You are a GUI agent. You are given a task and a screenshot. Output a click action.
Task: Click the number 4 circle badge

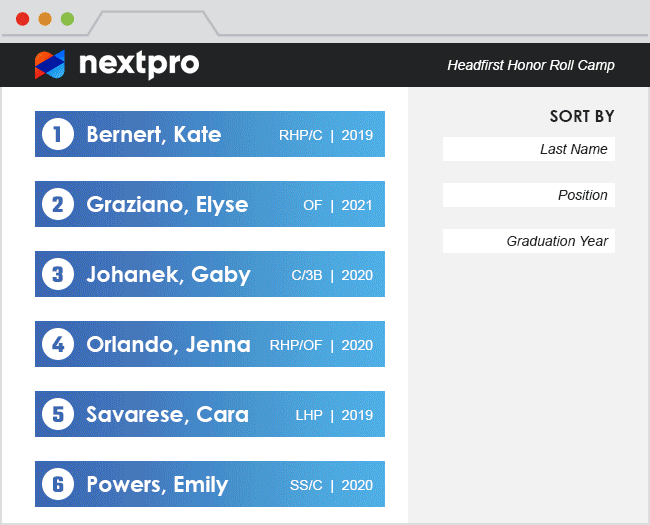point(58,344)
